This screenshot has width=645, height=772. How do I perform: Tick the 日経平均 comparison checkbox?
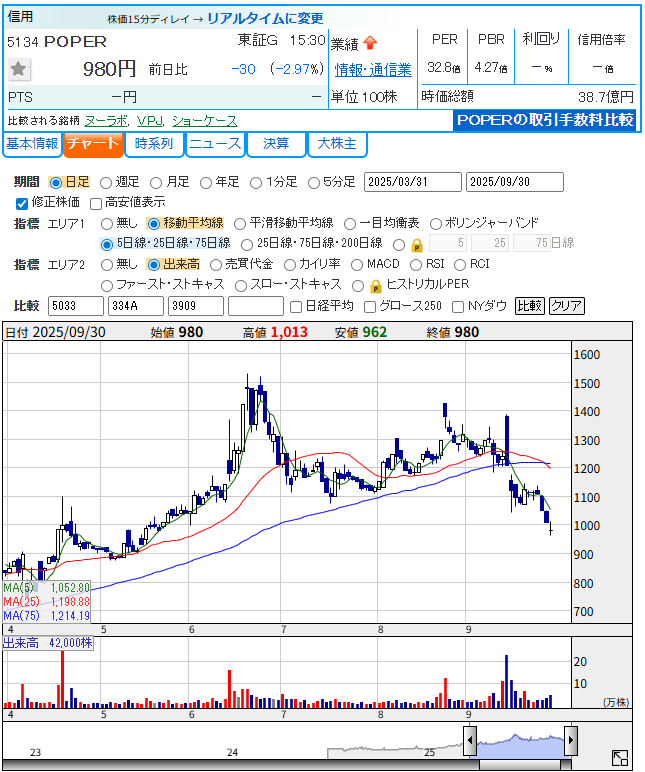coord(295,306)
